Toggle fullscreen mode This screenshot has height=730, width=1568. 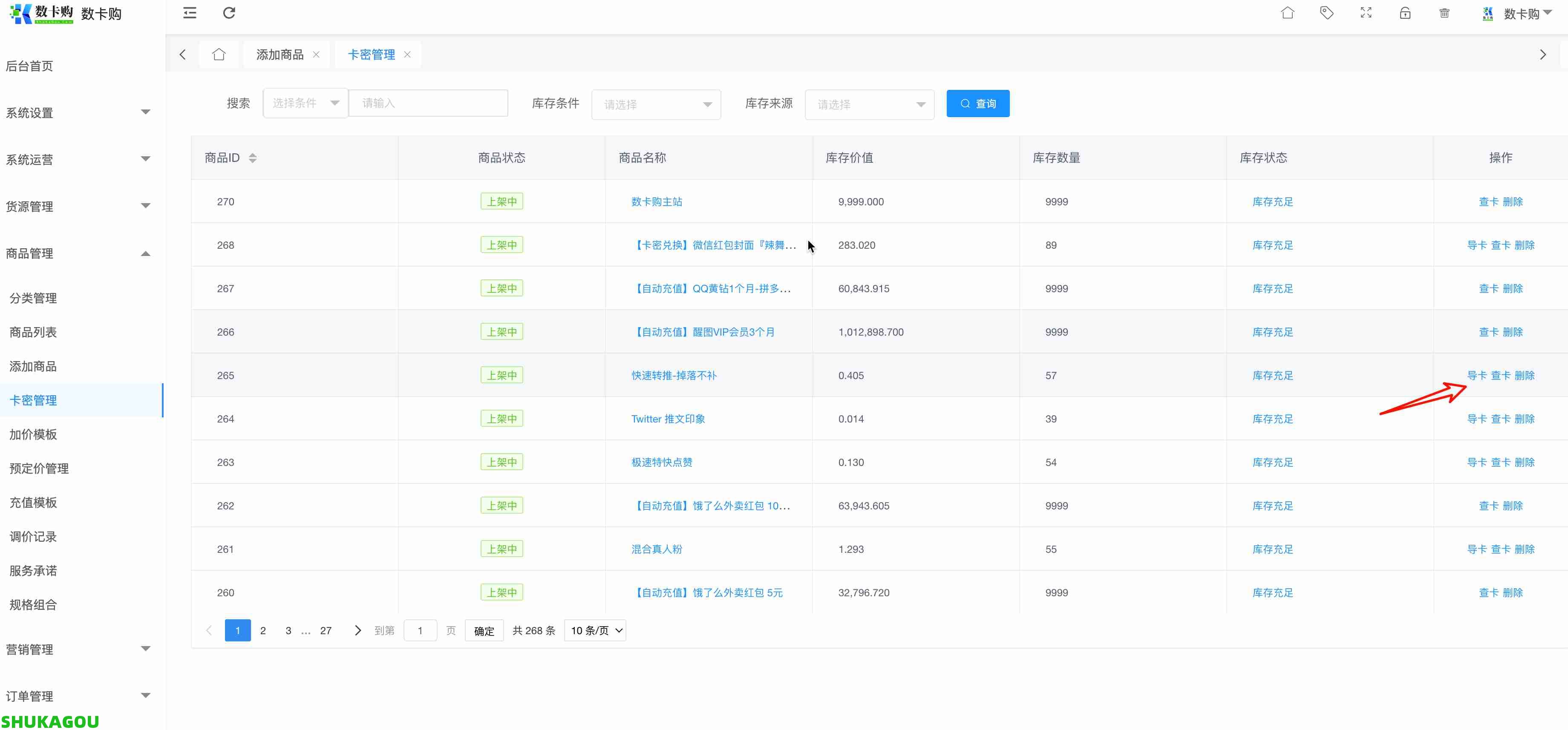pyautogui.click(x=1366, y=13)
